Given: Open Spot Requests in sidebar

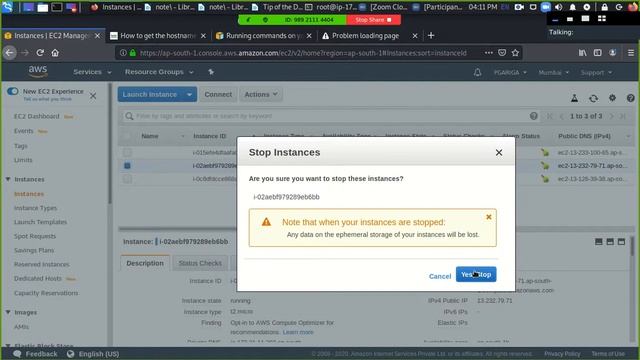Looking at the screenshot, I should 35,236.
